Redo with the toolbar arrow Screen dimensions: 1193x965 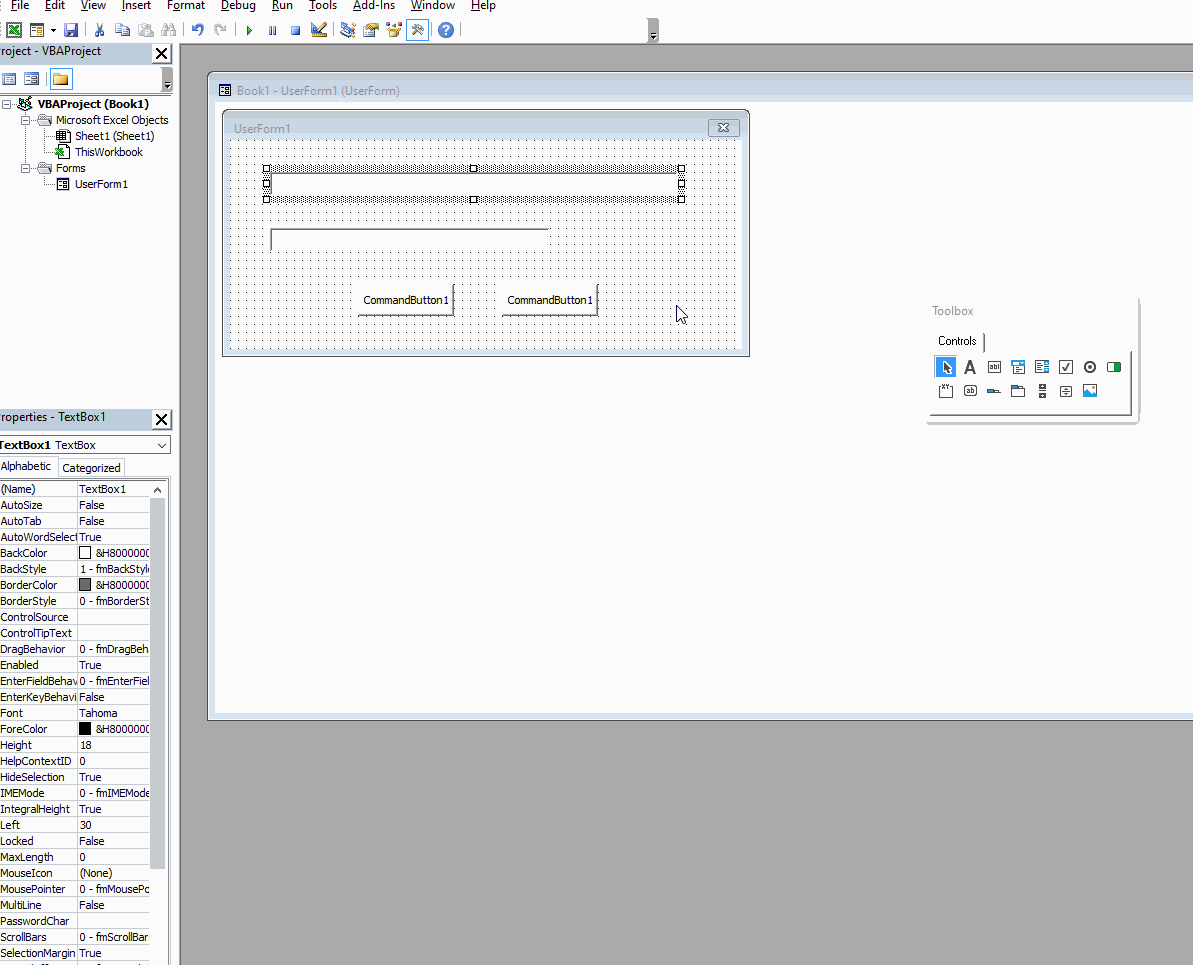[x=221, y=30]
